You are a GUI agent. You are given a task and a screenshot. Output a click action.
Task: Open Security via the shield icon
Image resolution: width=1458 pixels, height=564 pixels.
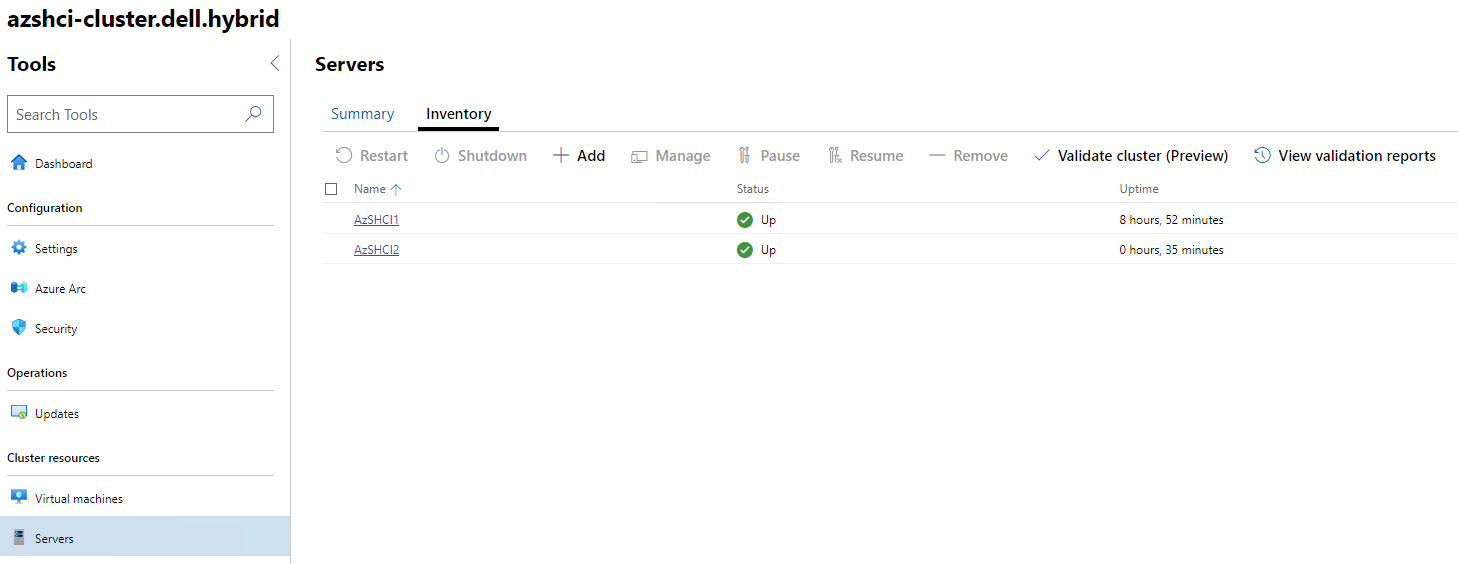[18, 328]
